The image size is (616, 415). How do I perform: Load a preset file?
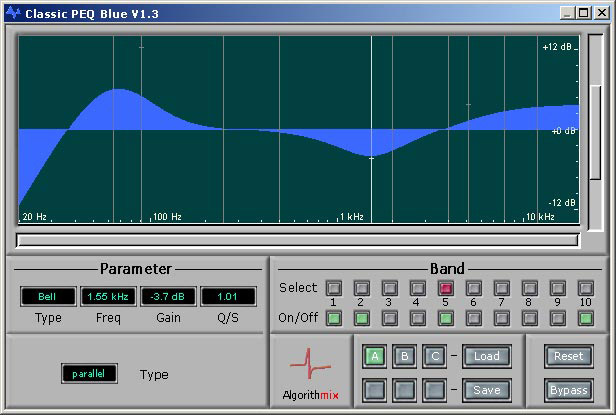coord(487,356)
